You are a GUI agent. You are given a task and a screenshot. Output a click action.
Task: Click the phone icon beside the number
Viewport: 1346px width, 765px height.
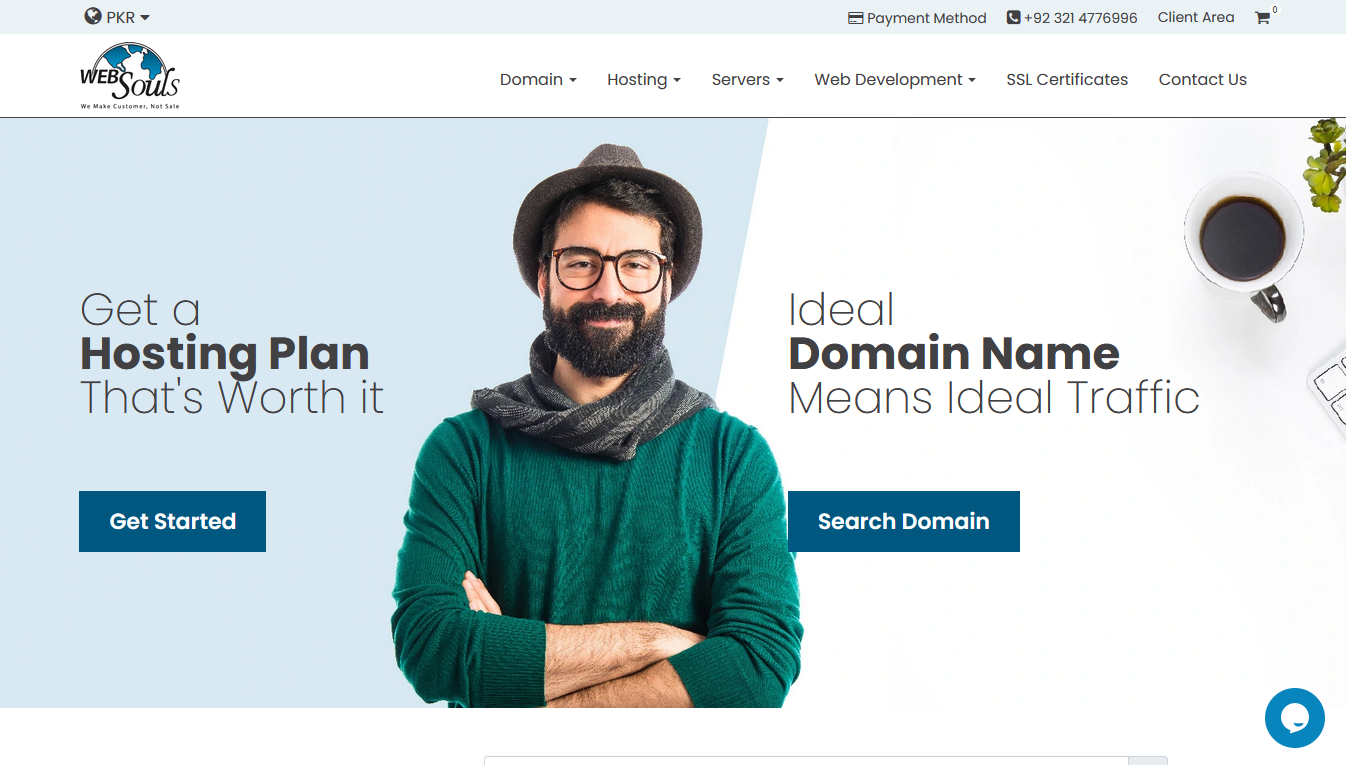click(1013, 18)
